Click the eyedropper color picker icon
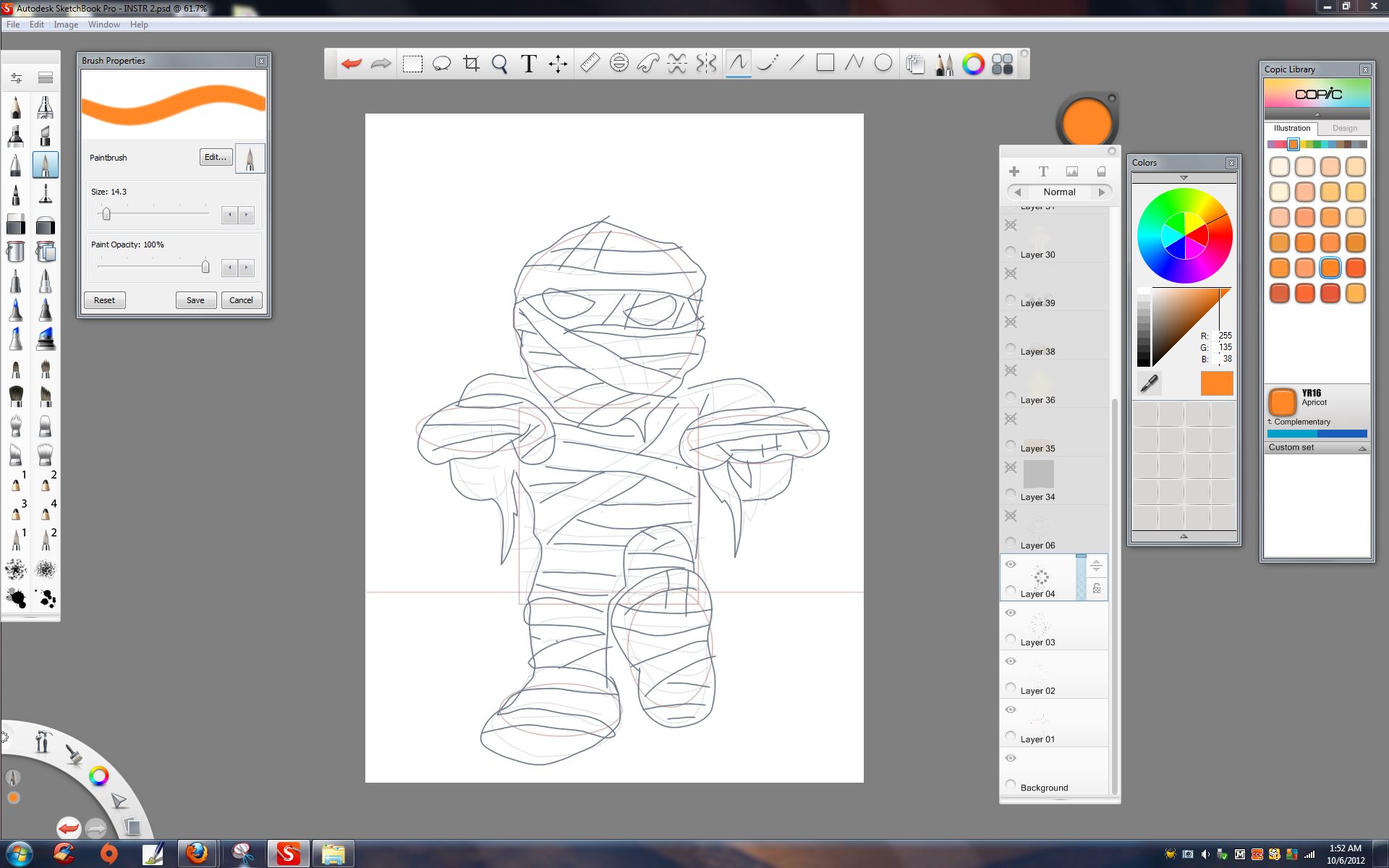Screen dimensions: 1389x868 pos(1149,383)
